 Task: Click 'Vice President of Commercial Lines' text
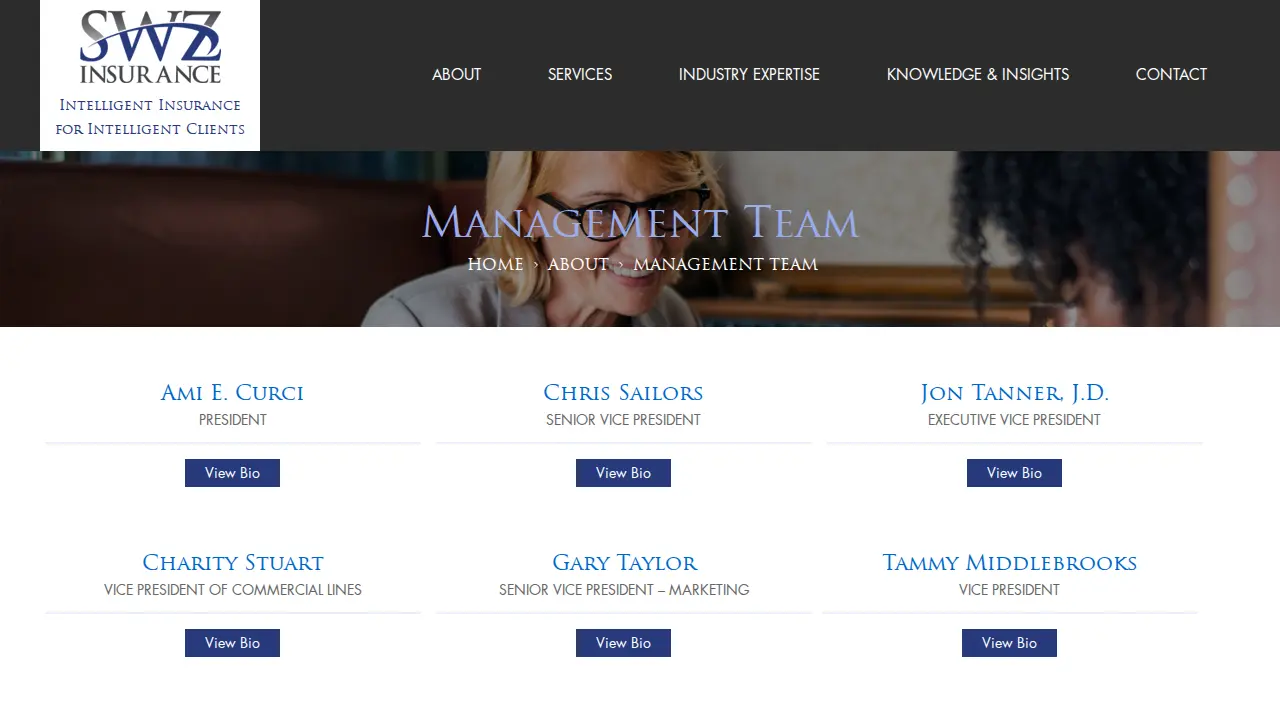(x=232, y=590)
